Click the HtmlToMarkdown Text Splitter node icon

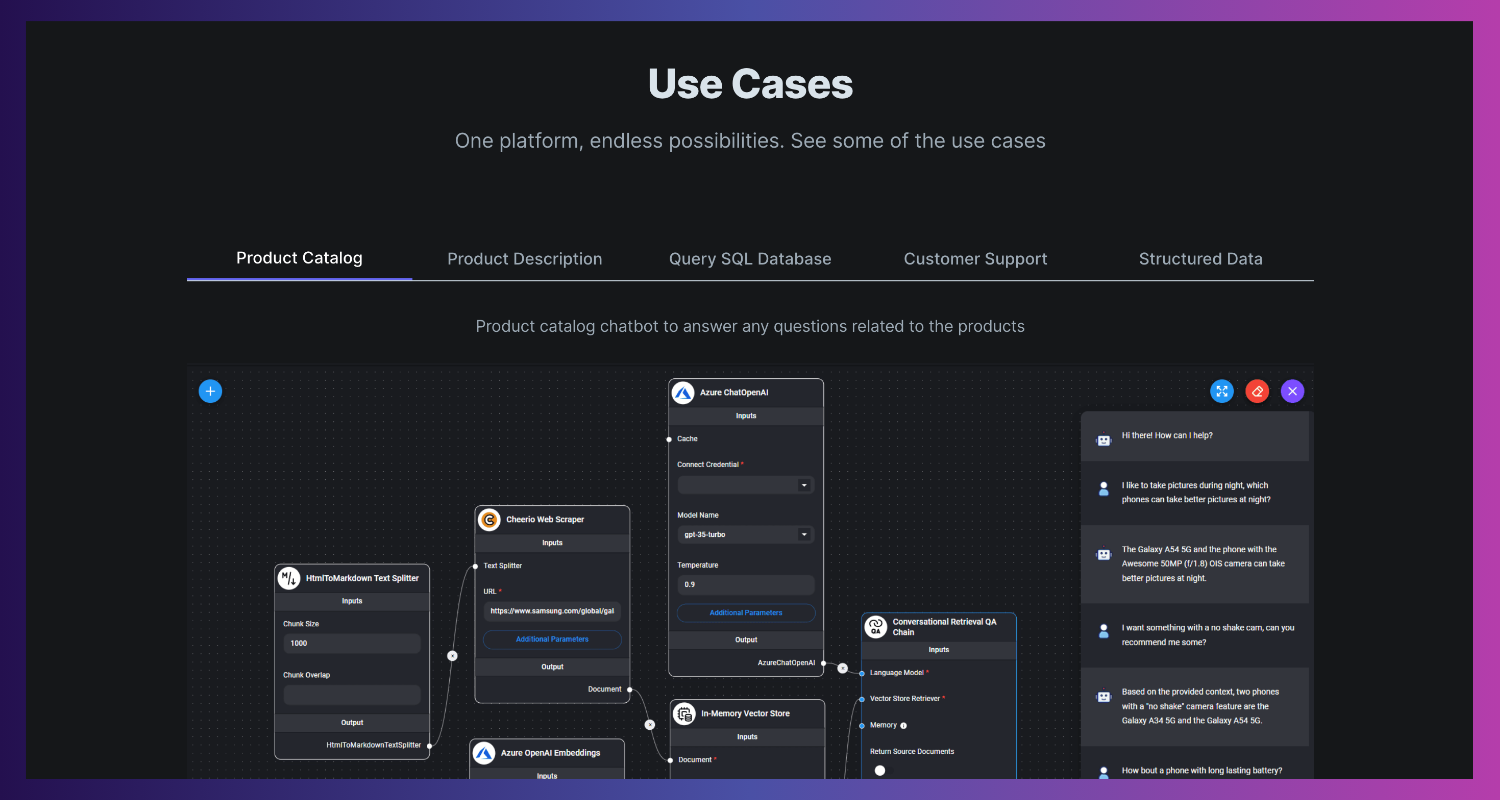click(291, 578)
